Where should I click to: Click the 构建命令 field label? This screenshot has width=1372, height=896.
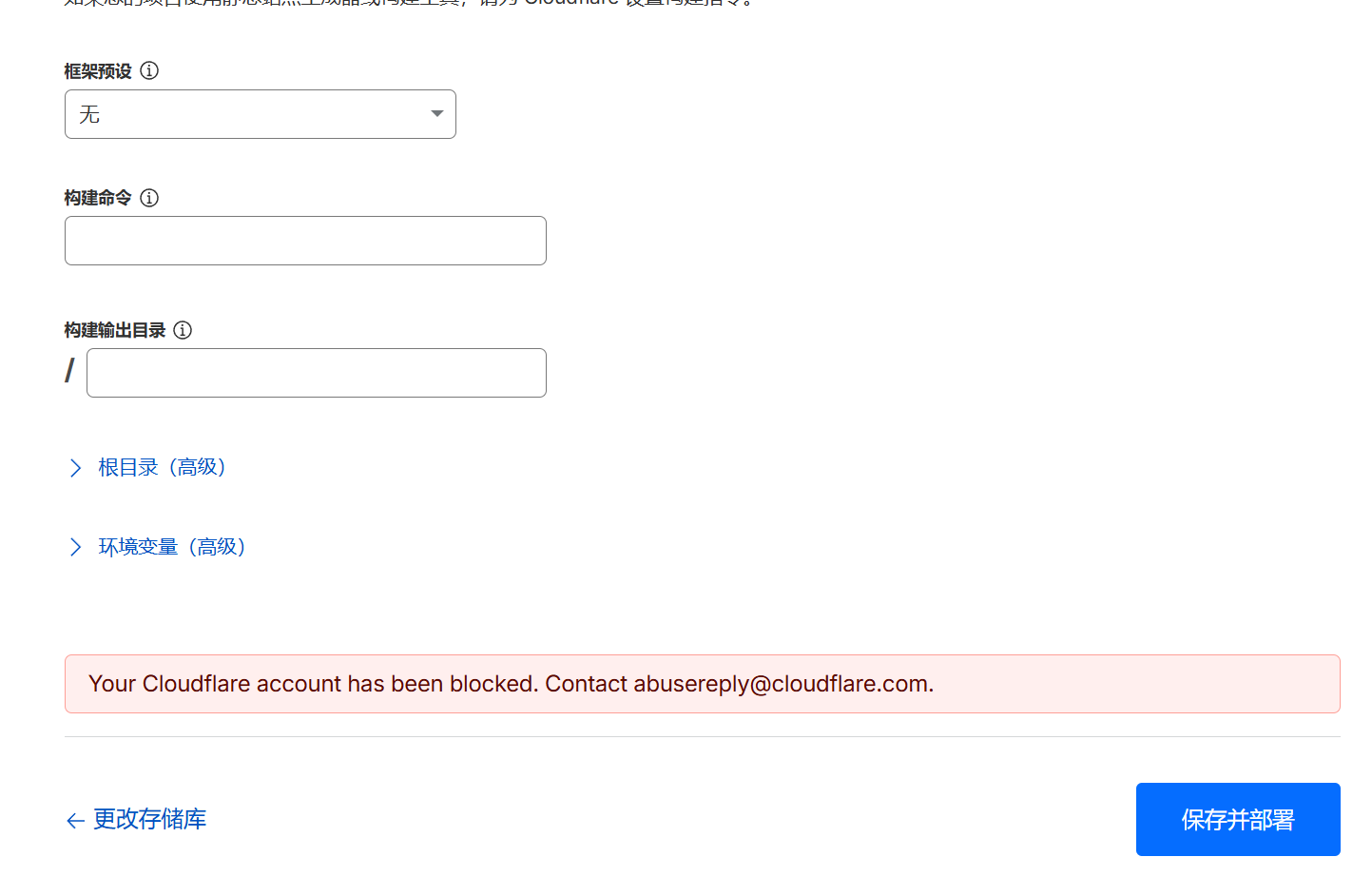pos(98,198)
